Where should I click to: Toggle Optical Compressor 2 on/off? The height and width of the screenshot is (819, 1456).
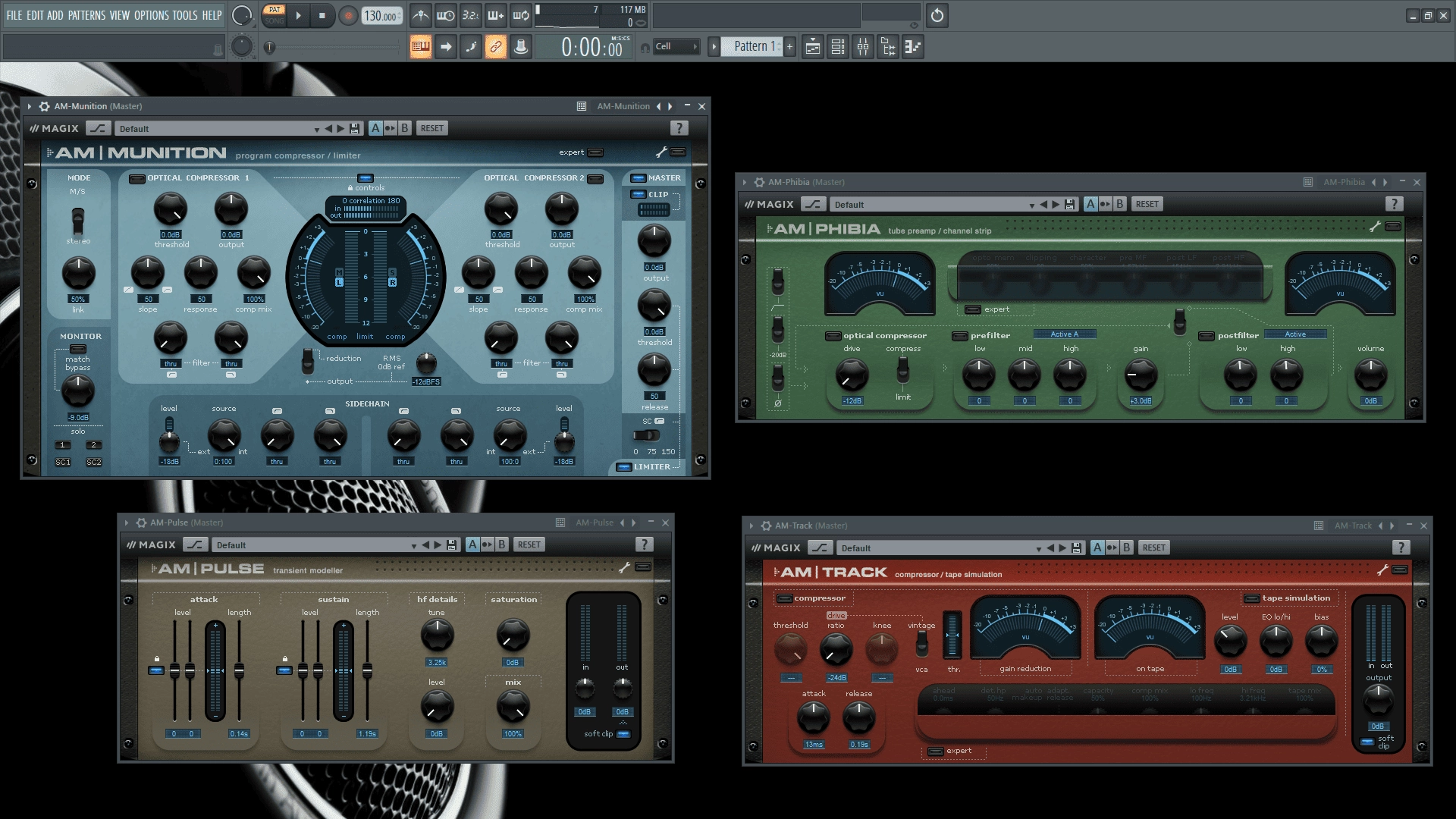(595, 179)
